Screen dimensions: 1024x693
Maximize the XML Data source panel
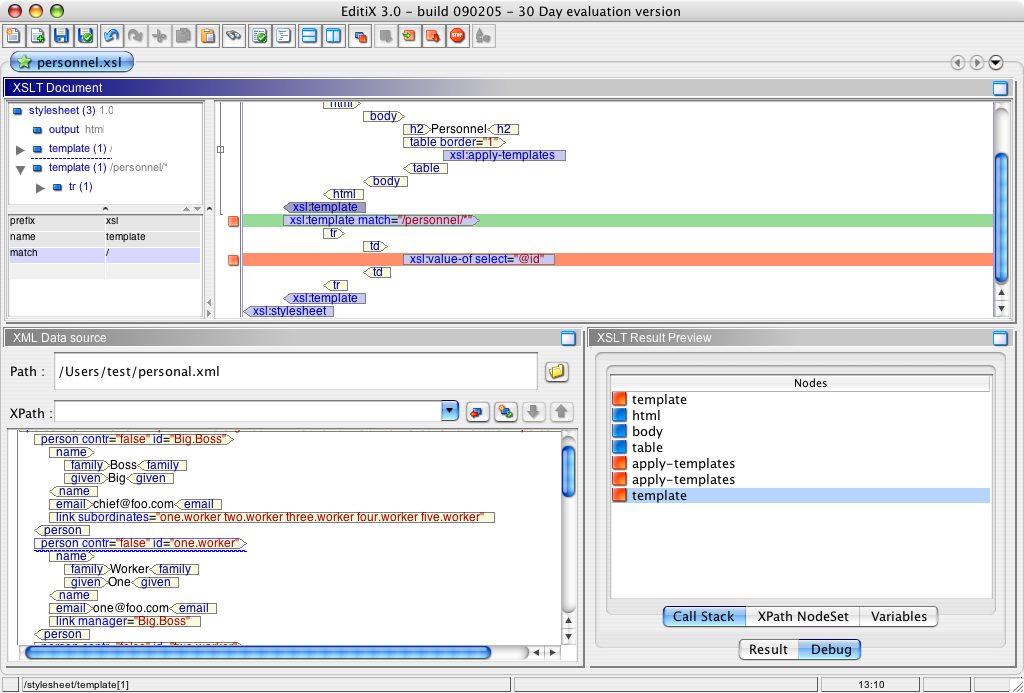point(568,338)
